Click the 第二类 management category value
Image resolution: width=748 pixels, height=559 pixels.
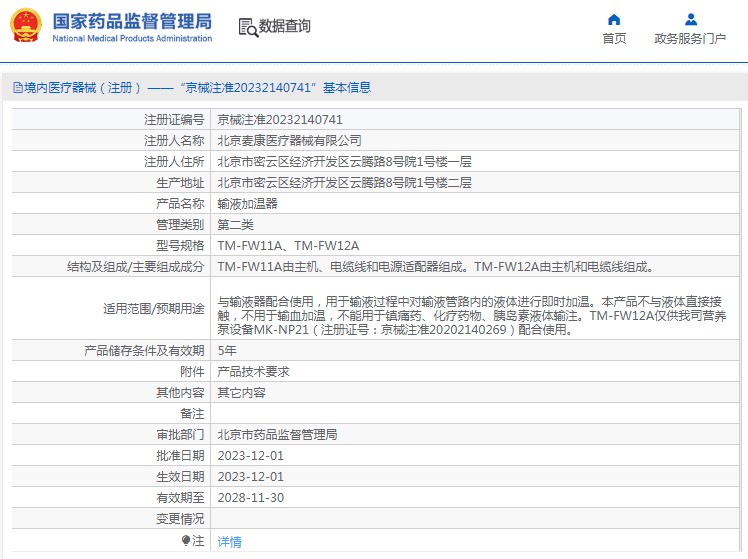[x=235, y=225]
